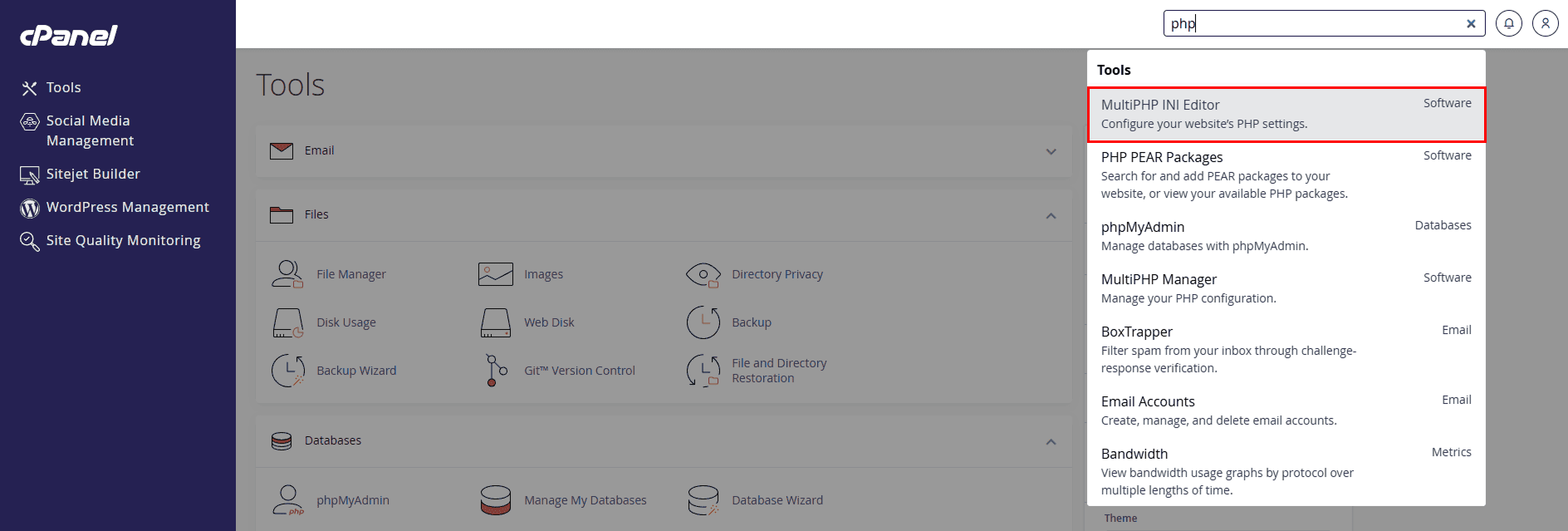Open the Web Disk icon
The image size is (1568, 531).
coord(496,322)
